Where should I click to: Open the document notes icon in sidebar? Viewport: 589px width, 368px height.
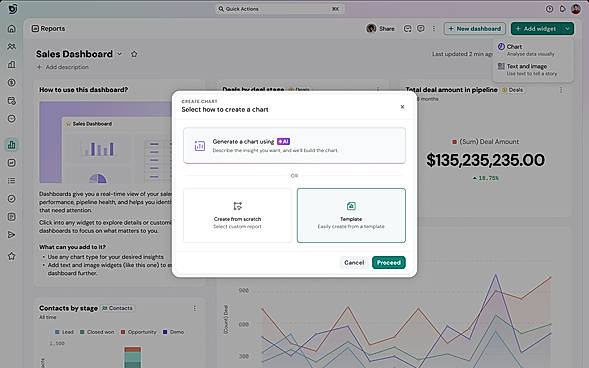(12, 217)
